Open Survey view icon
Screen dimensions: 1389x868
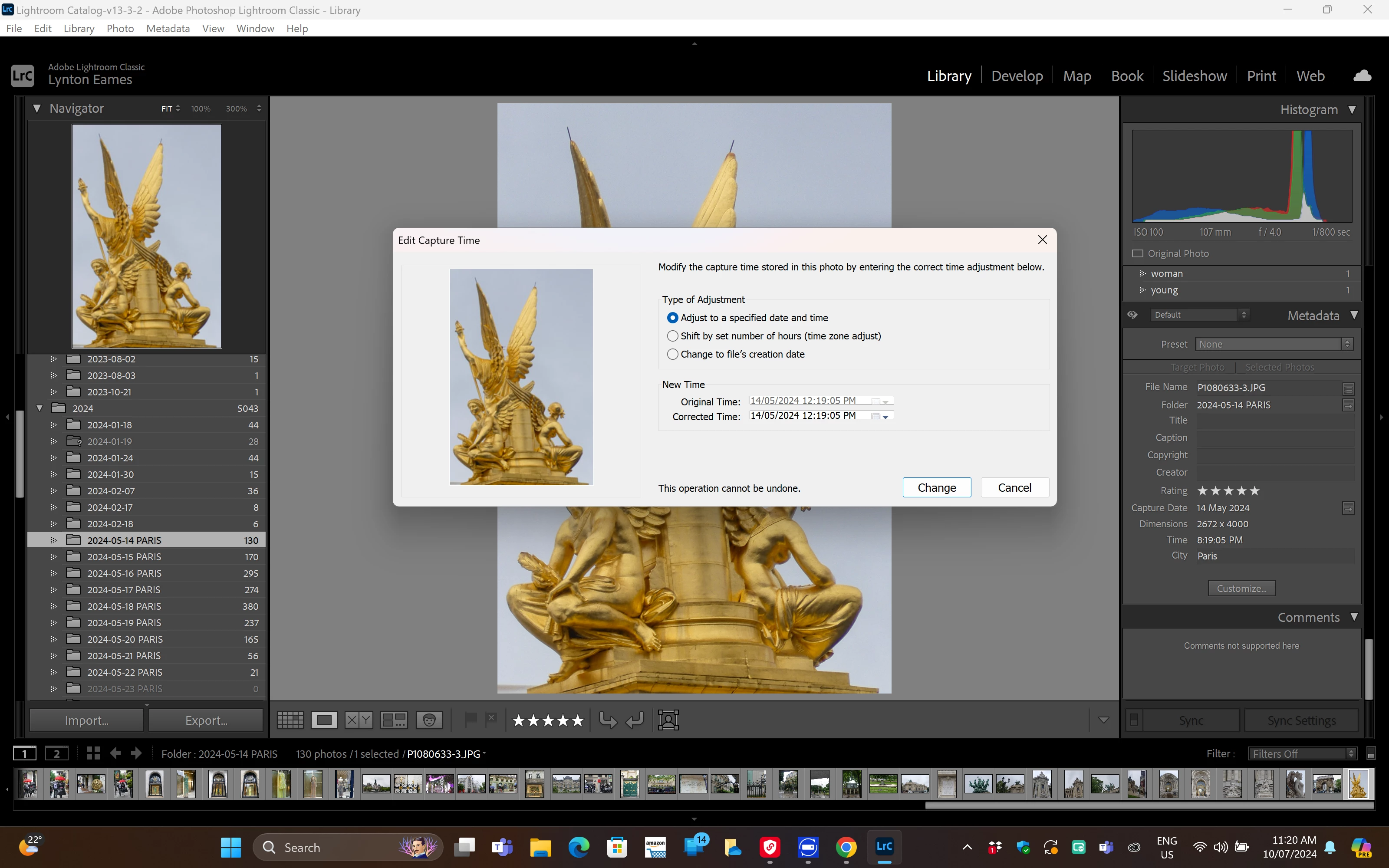tap(394, 720)
